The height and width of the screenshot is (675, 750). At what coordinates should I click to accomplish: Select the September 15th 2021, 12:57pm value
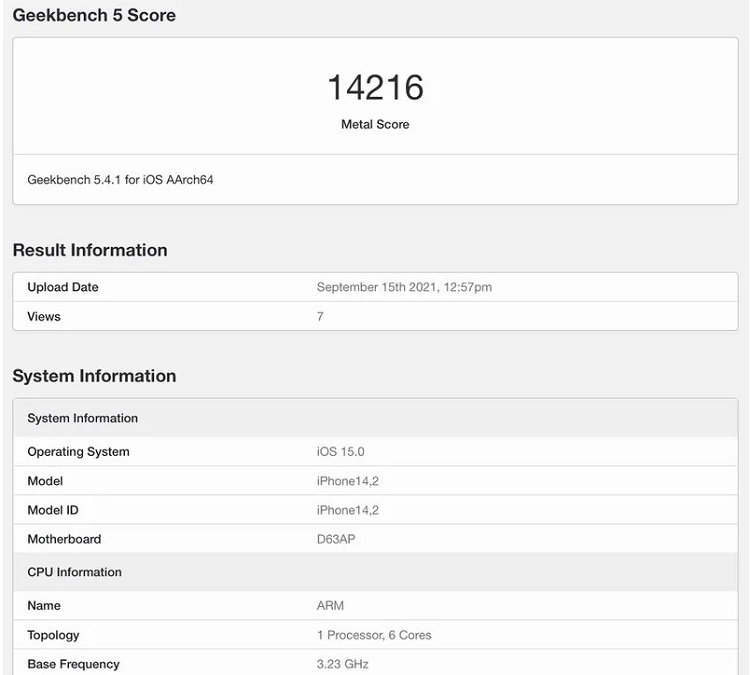404,287
